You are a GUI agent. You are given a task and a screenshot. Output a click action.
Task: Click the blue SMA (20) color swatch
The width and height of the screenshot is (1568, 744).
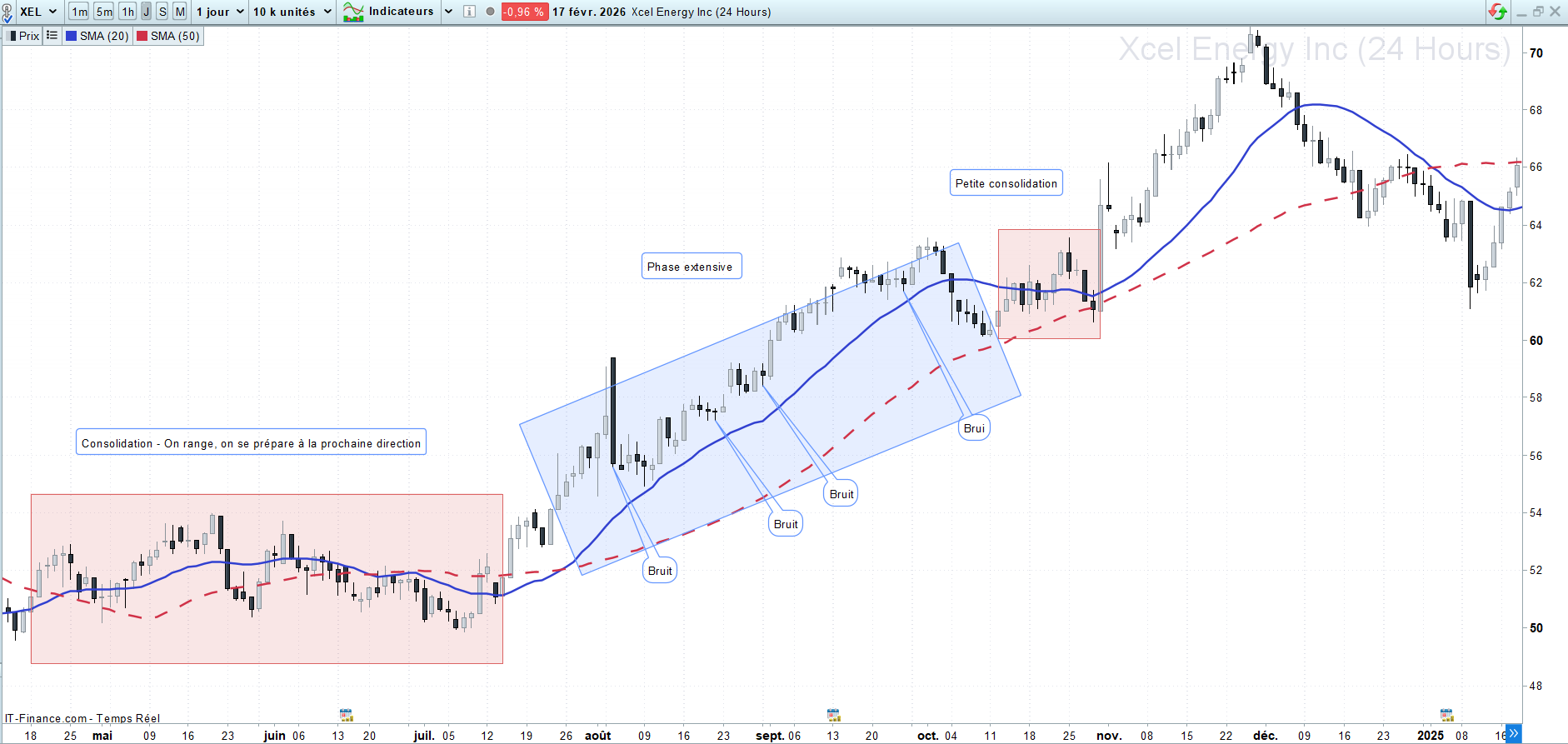point(72,36)
